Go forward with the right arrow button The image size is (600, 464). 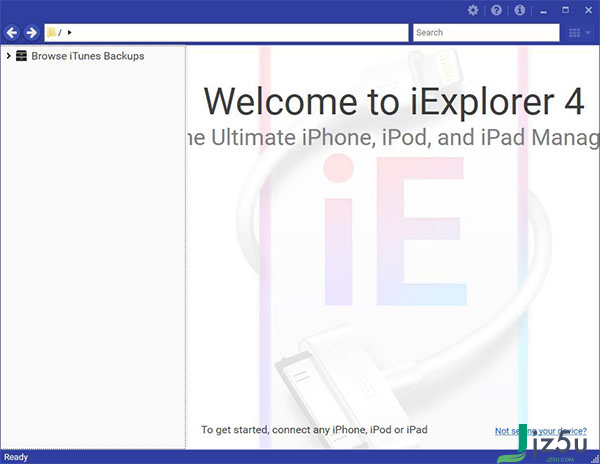coord(31,33)
